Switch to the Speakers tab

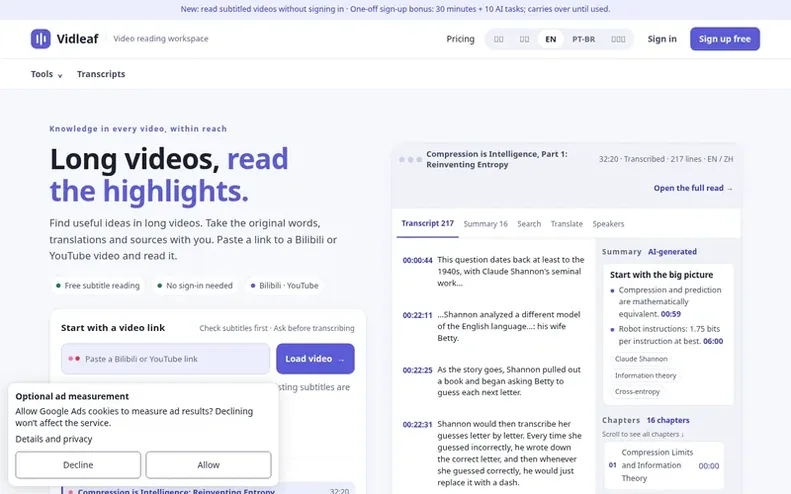(608, 224)
